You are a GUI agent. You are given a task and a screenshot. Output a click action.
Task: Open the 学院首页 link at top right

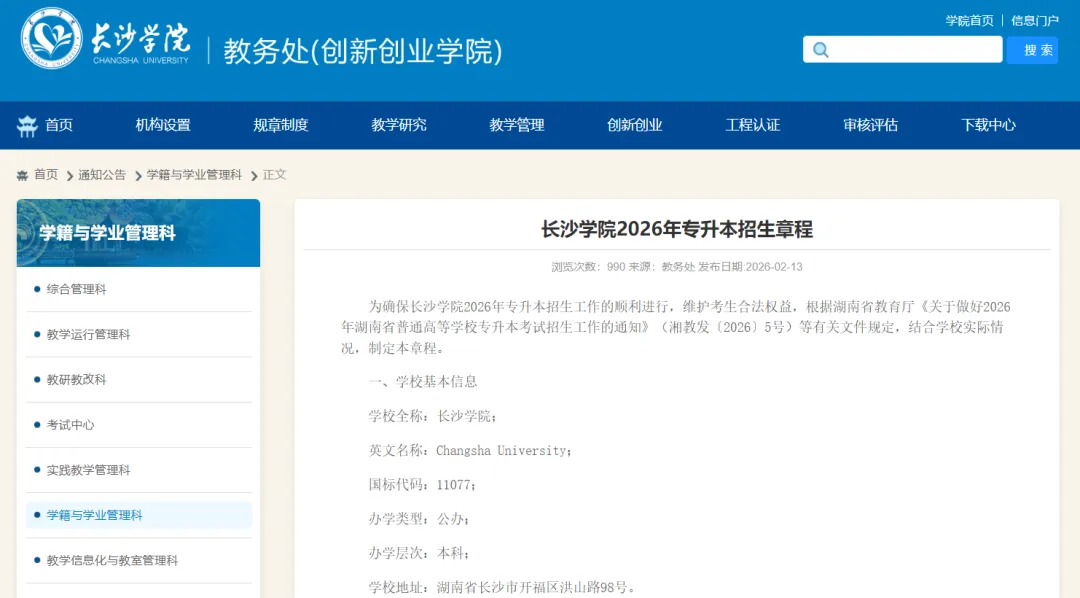tap(969, 21)
